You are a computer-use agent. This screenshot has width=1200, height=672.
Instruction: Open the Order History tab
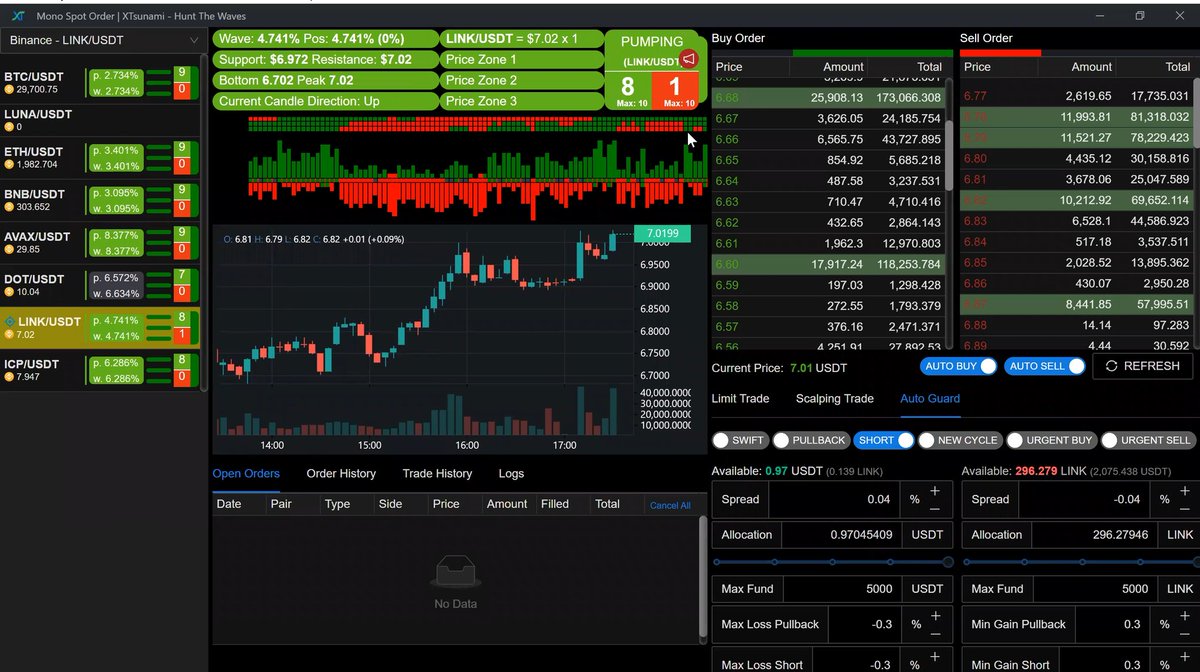tap(341, 473)
